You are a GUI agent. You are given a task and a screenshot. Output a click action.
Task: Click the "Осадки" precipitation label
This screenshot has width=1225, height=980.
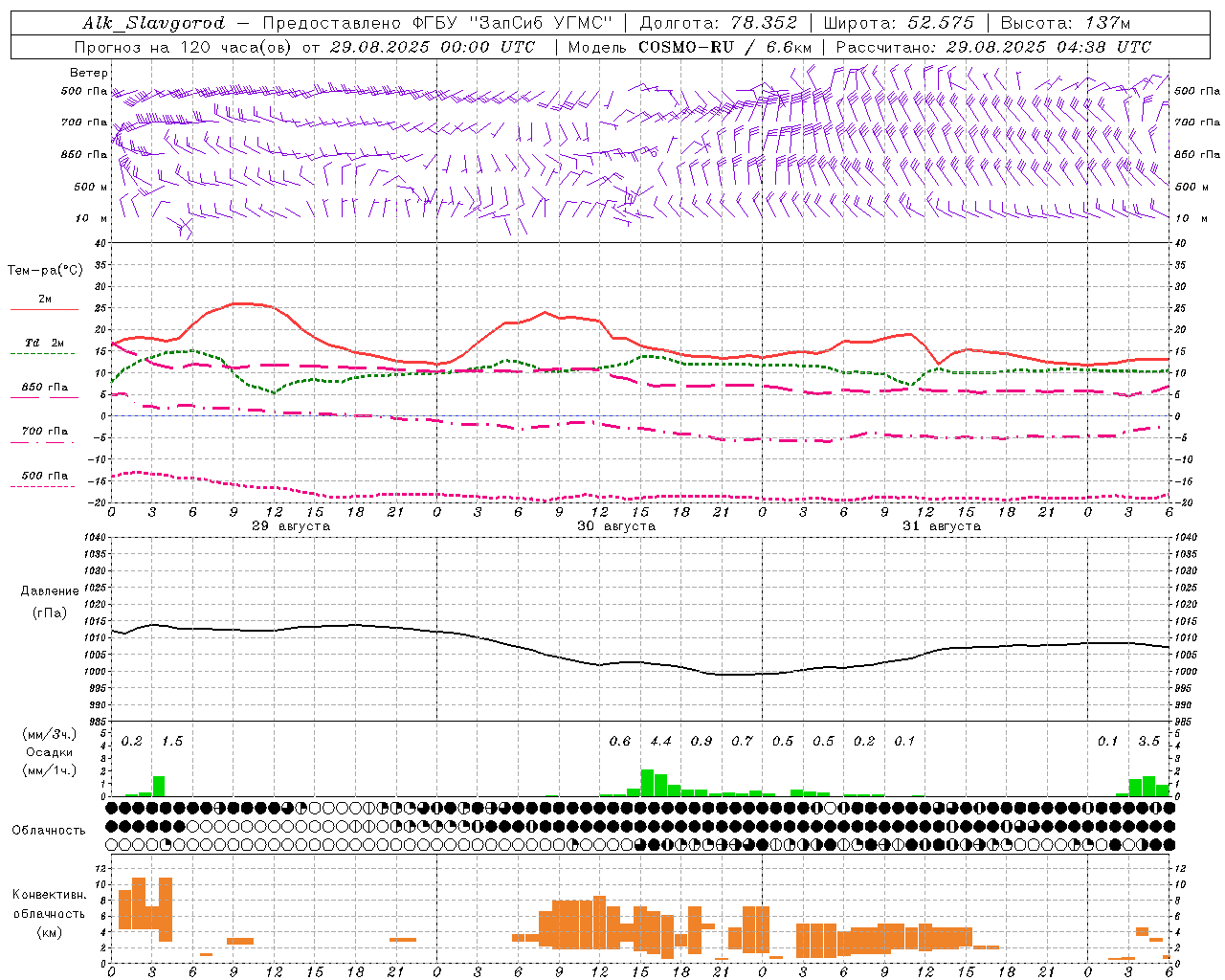[x=49, y=752]
